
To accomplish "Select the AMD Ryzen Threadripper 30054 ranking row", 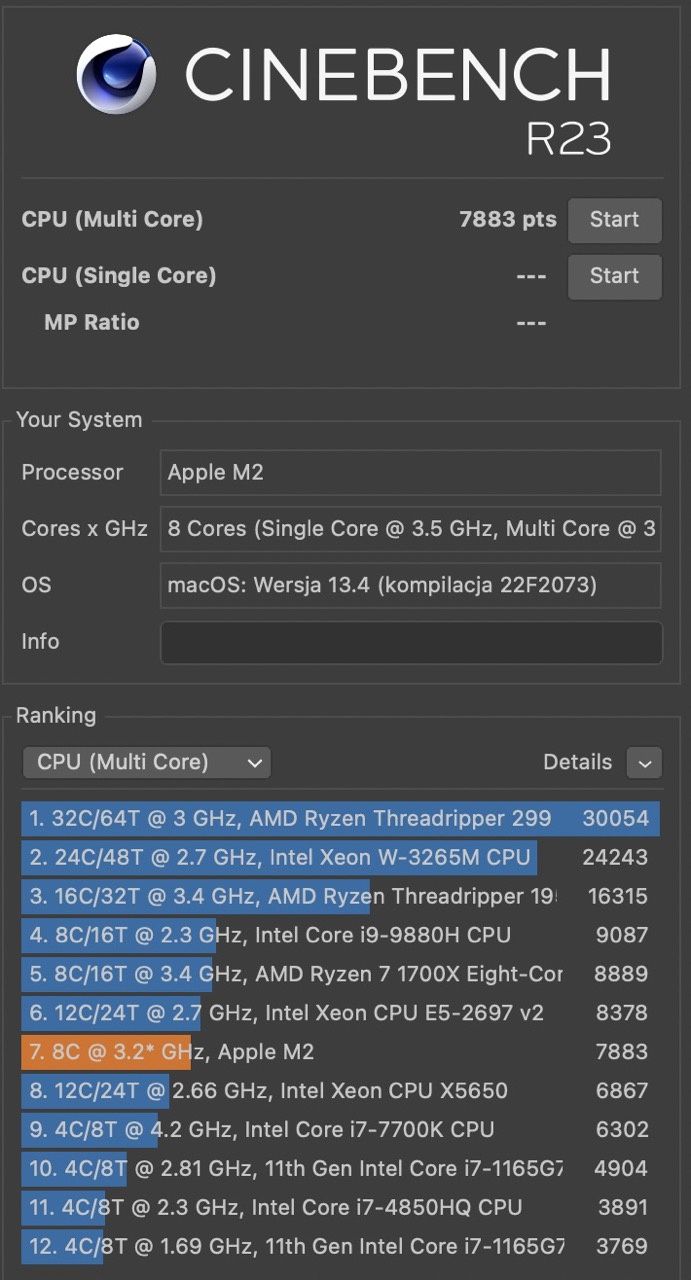I will (x=340, y=818).
